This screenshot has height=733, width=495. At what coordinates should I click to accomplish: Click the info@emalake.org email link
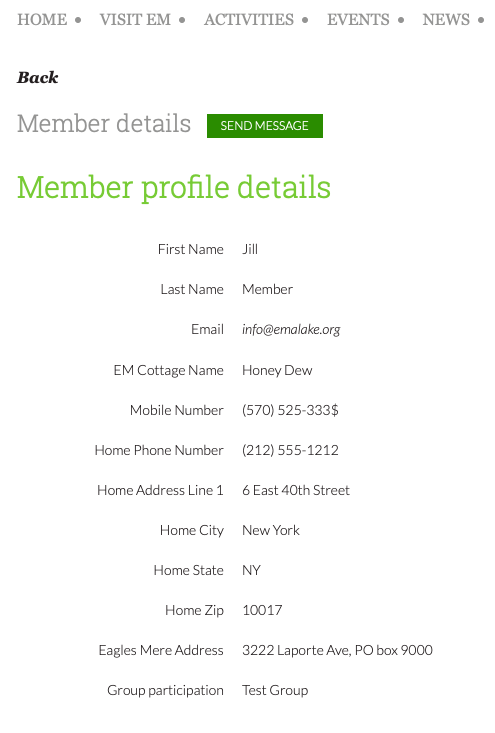click(x=291, y=330)
